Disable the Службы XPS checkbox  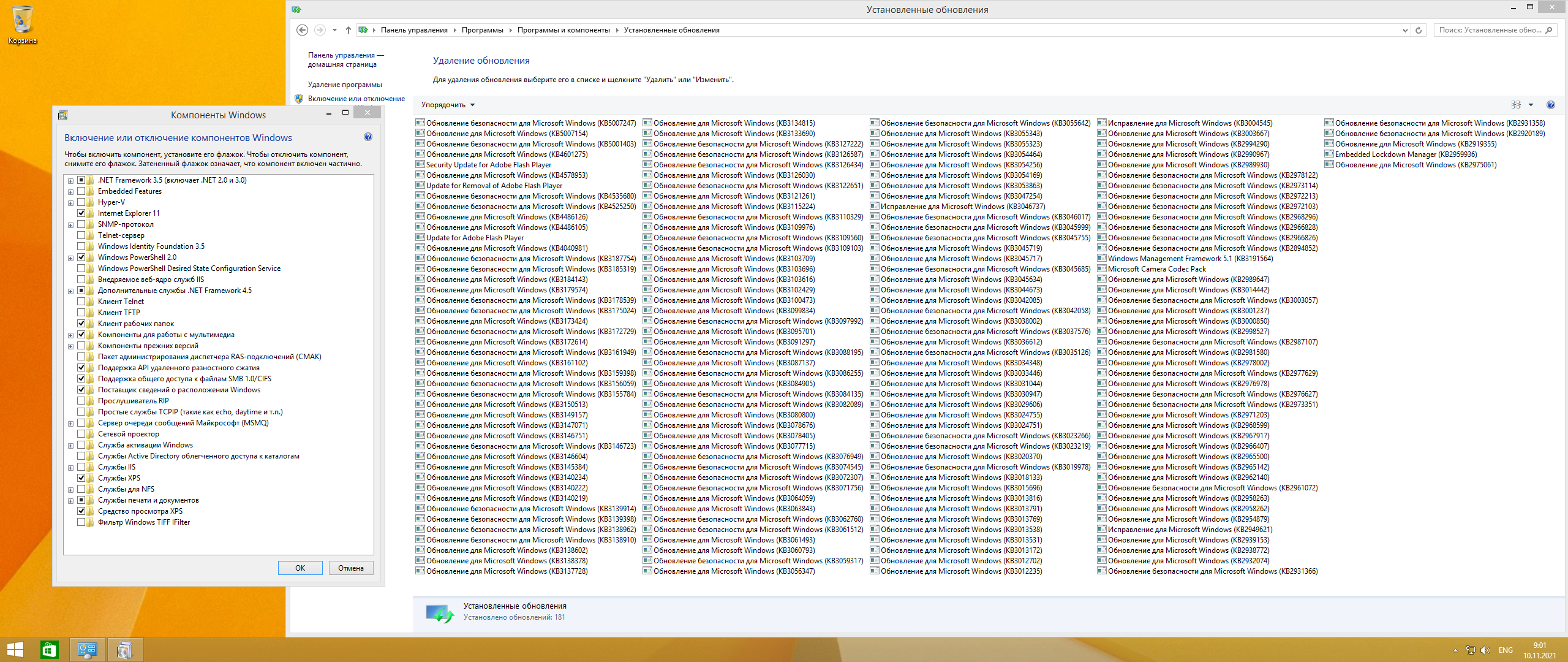81,478
